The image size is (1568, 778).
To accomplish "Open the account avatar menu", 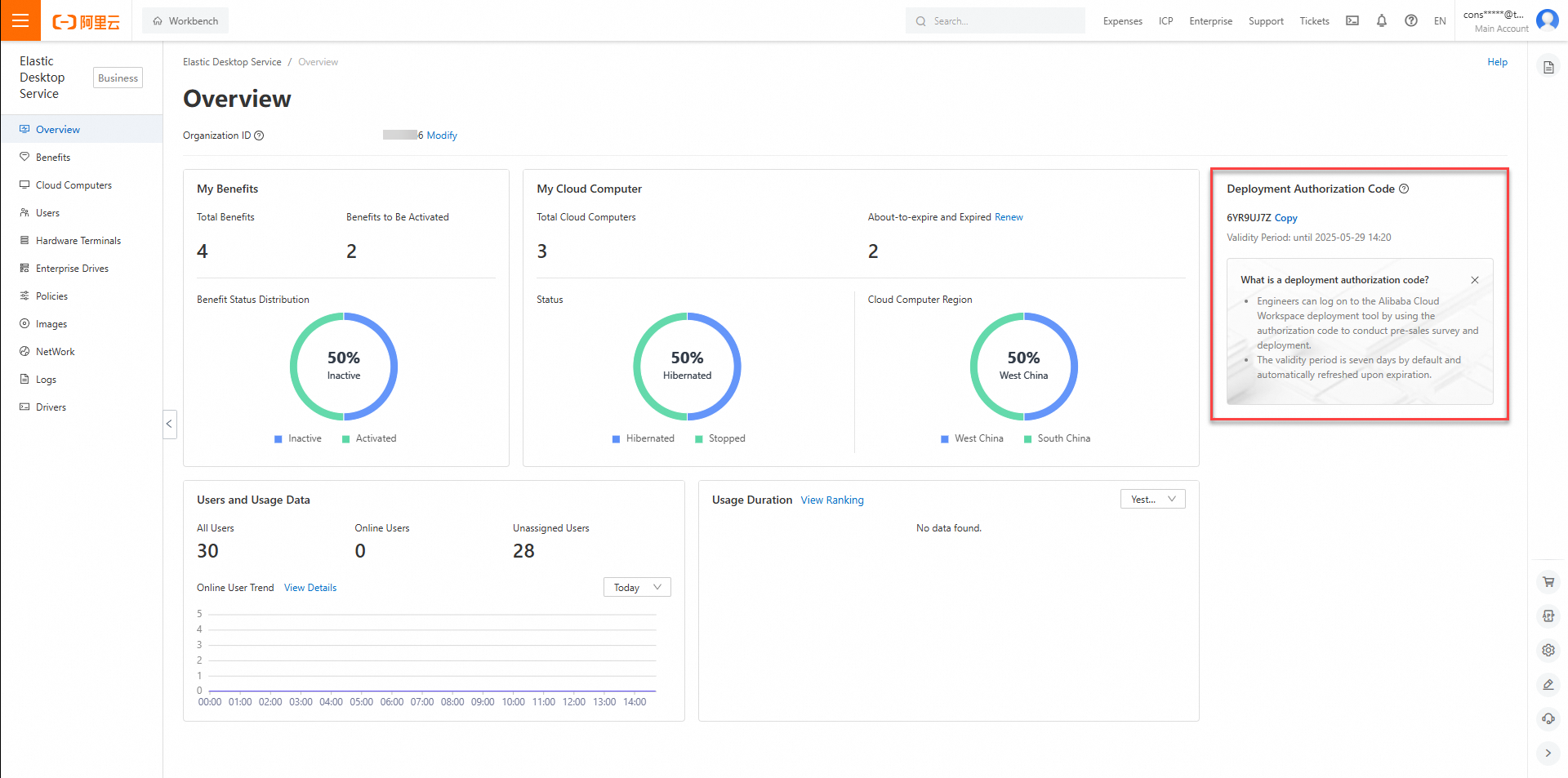I will (x=1548, y=20).
